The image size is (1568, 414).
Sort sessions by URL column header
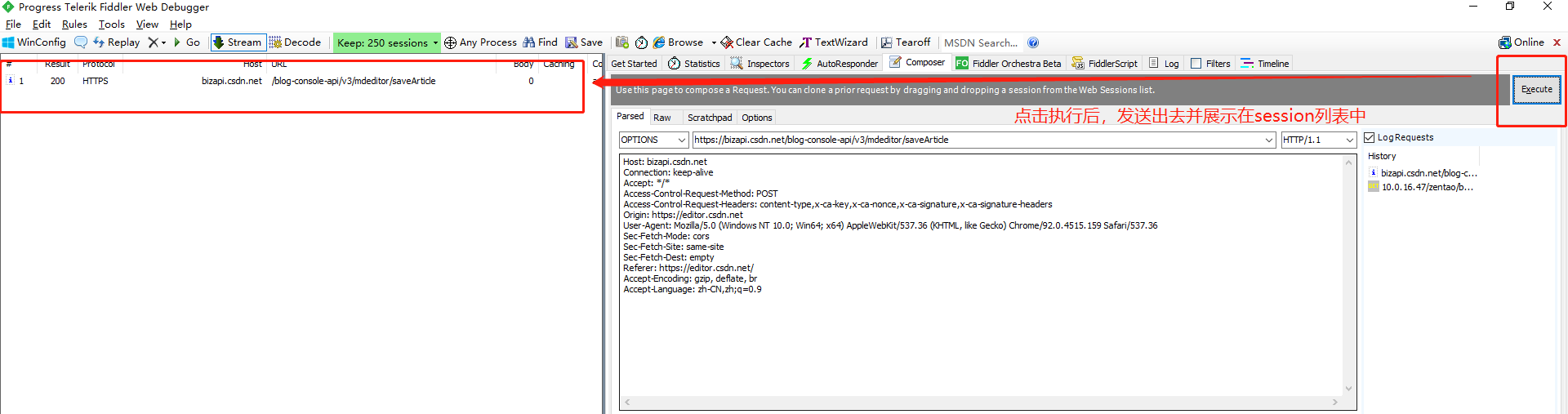[x=381, y=65]
